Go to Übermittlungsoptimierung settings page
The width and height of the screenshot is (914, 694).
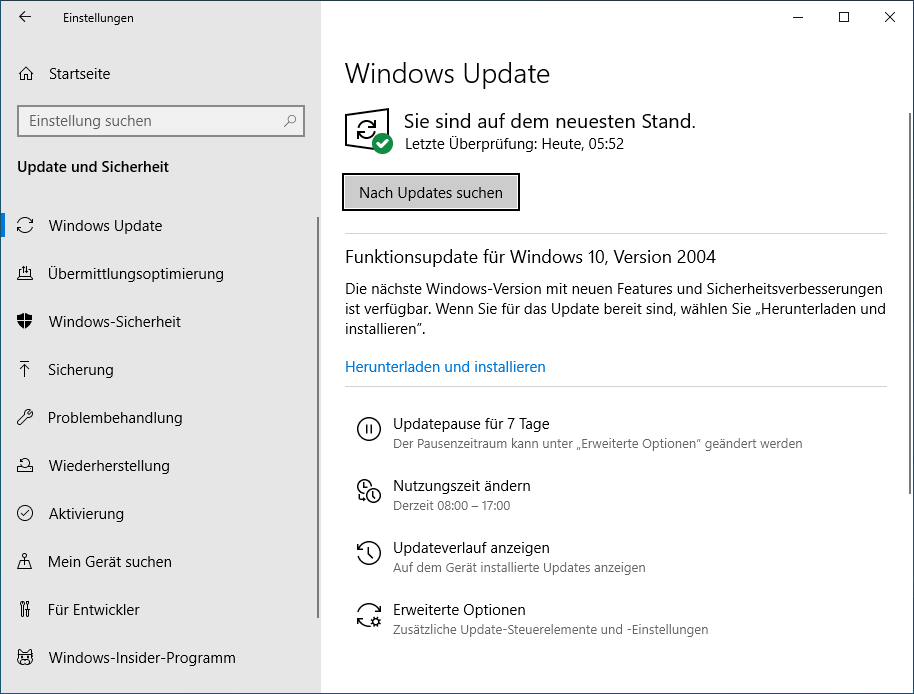pyautogui.click(x=135, y=274)
